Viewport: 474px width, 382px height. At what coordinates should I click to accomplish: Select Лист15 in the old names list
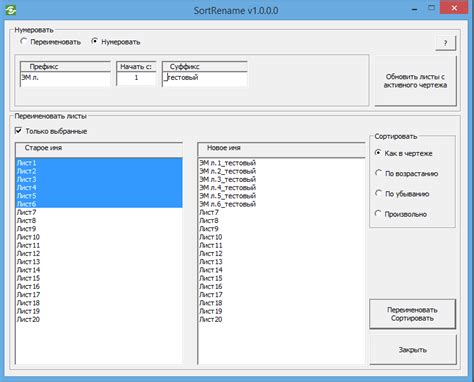pos(99,278)
